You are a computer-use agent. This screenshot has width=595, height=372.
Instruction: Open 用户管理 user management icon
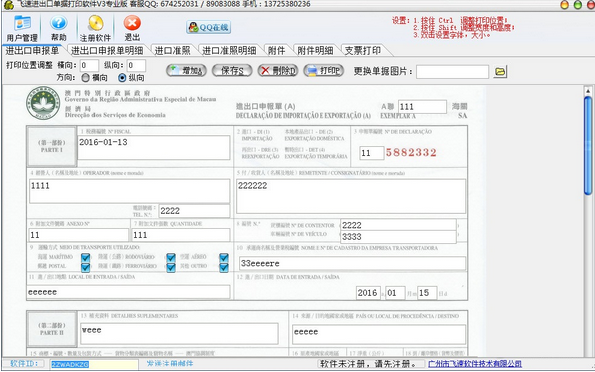click(22, 28)
